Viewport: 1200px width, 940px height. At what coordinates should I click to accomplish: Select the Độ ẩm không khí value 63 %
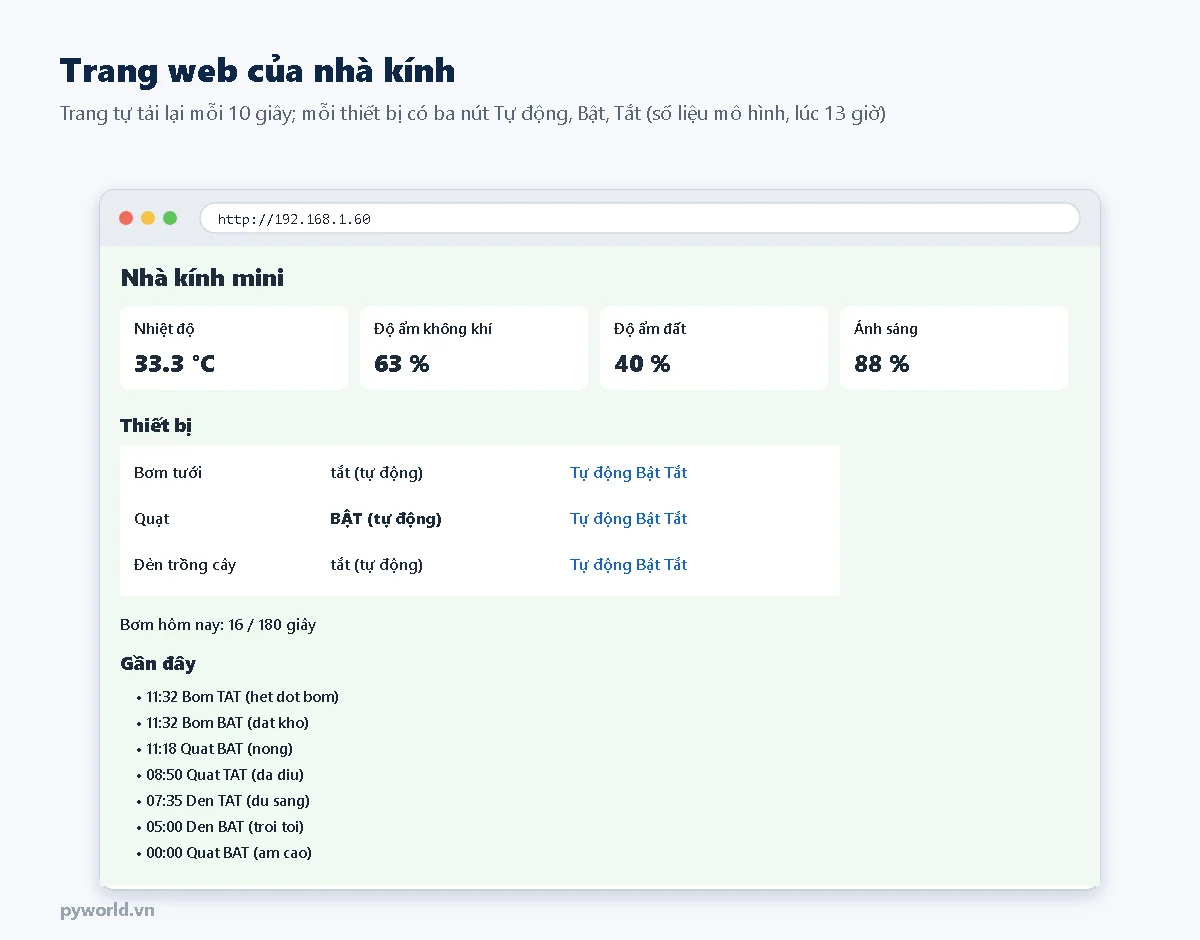click(401, 364)
